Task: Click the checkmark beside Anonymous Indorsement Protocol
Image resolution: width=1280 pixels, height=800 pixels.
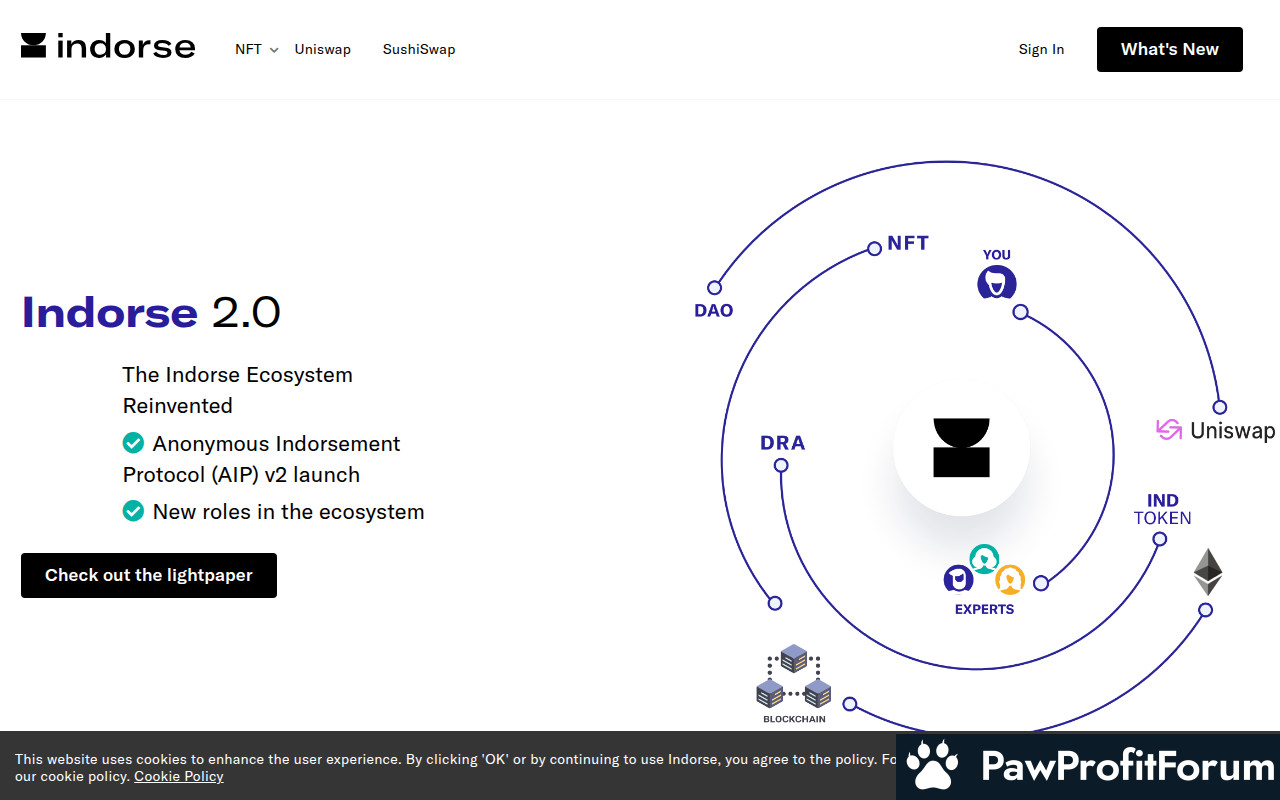Action: (x=133, y=443)
